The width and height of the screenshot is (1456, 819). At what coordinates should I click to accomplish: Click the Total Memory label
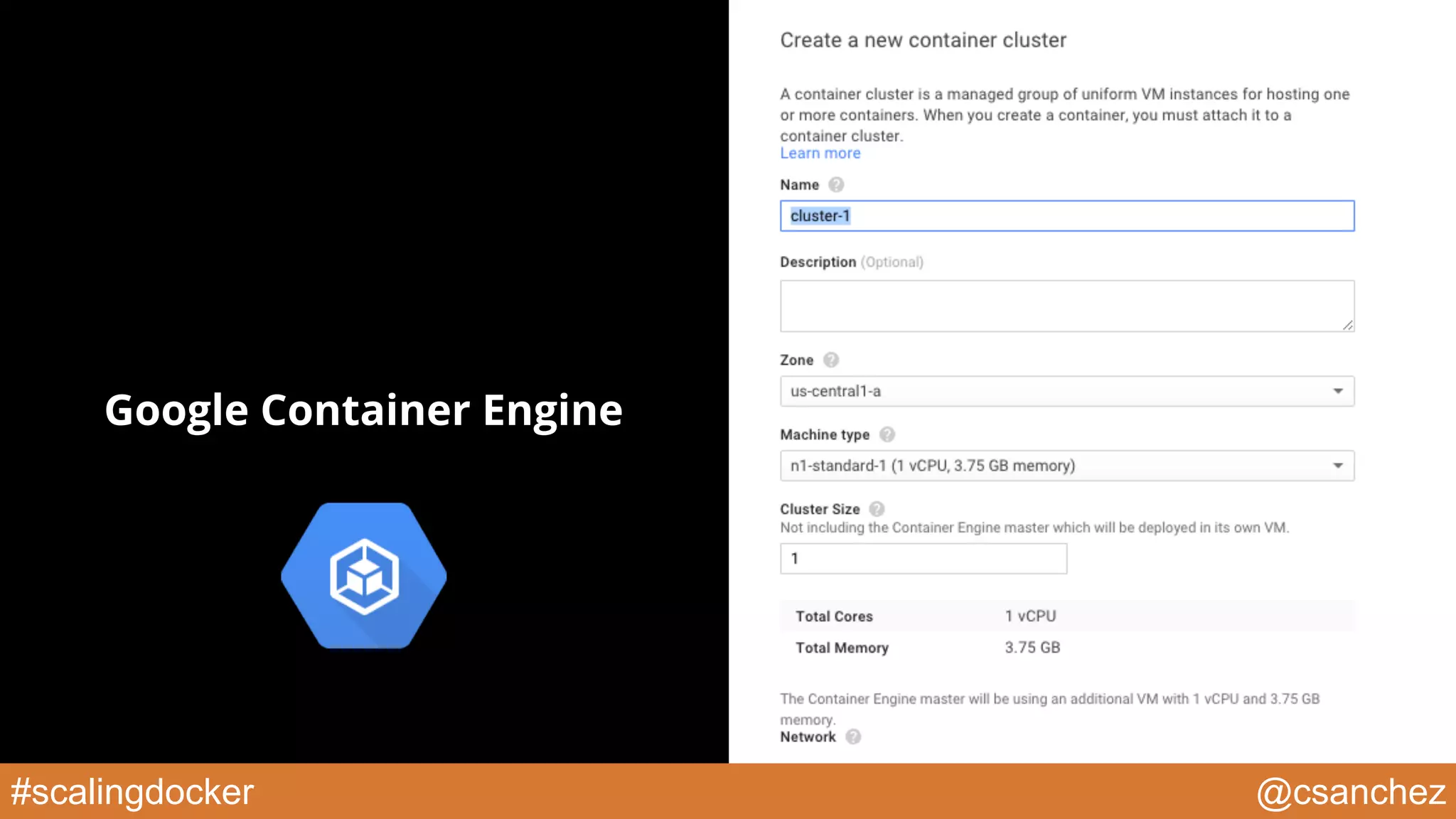point(842,648)
